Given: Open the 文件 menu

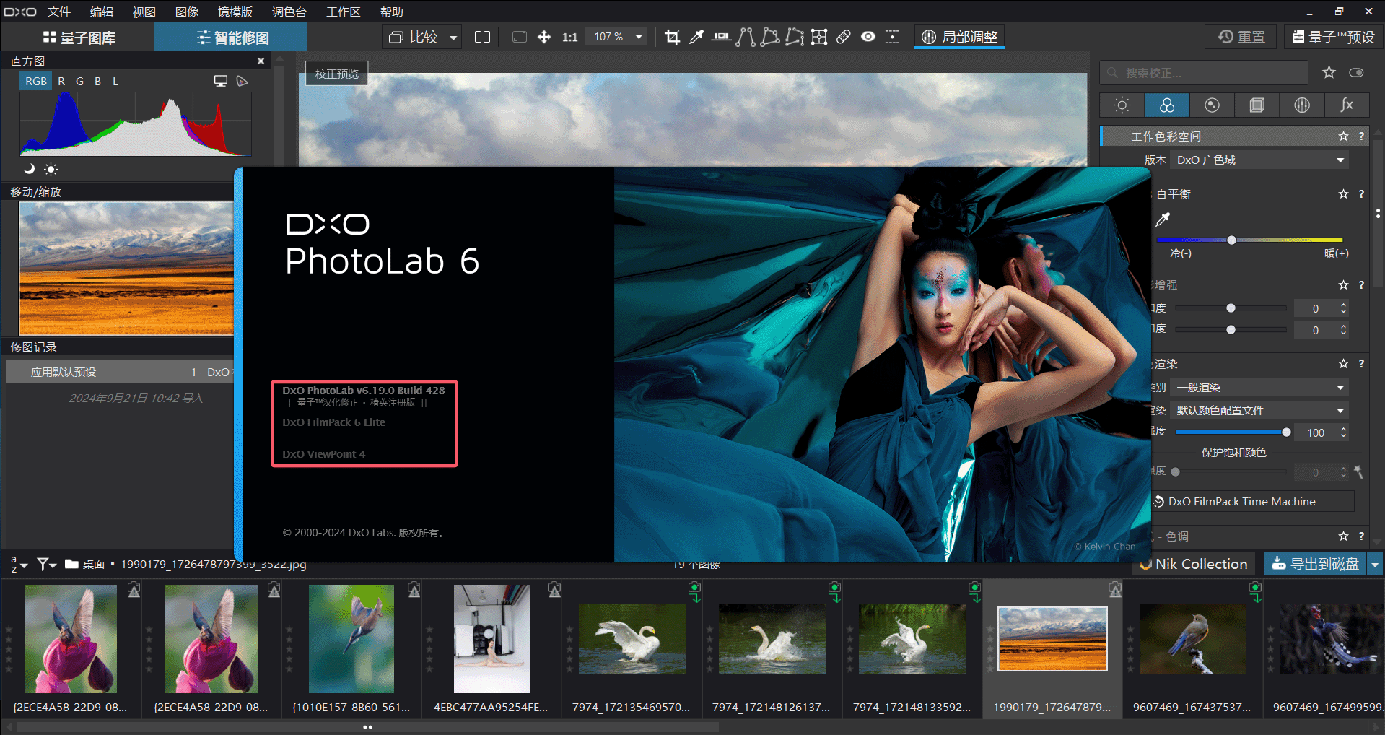Looking at the screenshot, I should coord(59,12).
